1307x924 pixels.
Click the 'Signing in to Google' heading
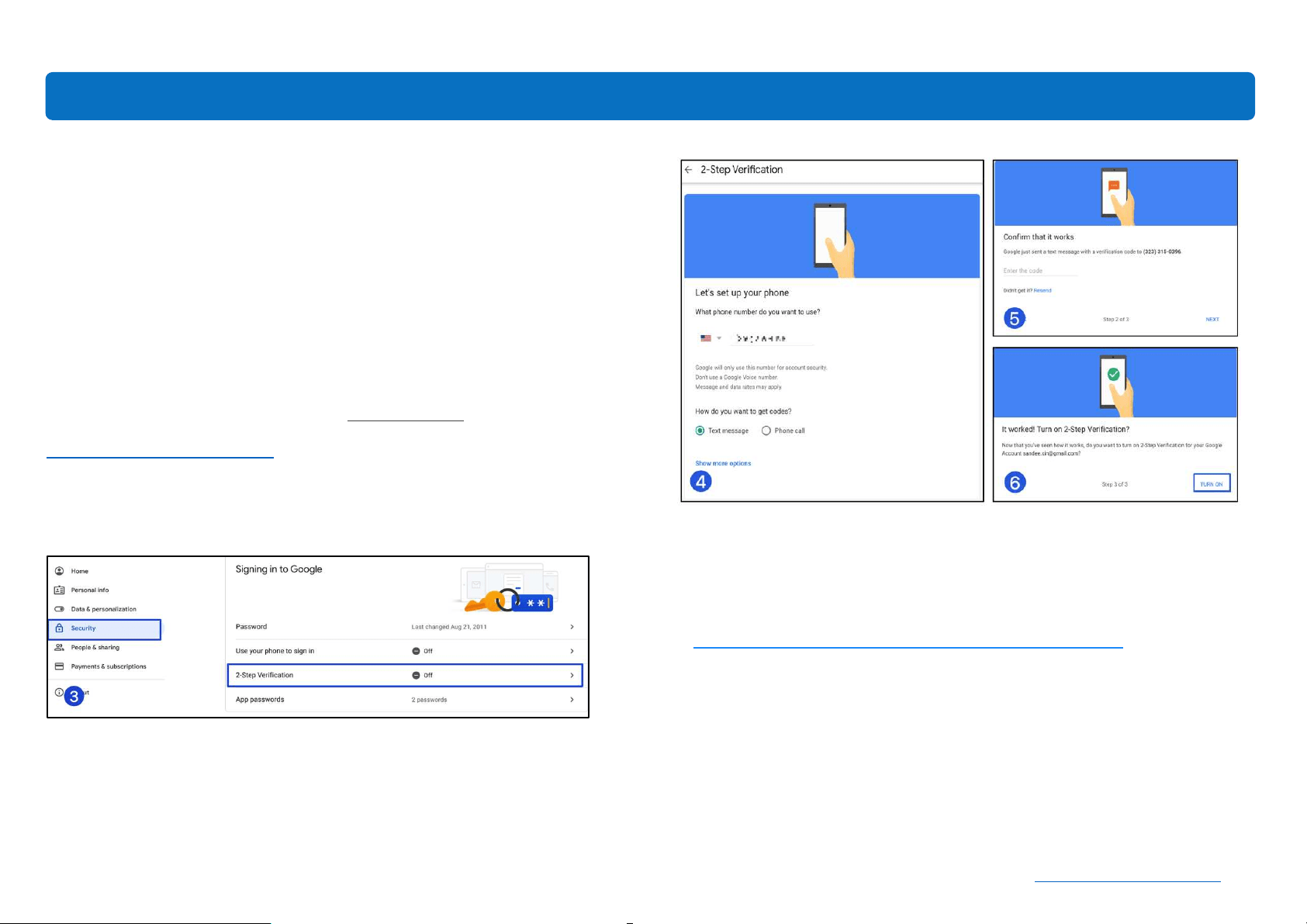278,569
